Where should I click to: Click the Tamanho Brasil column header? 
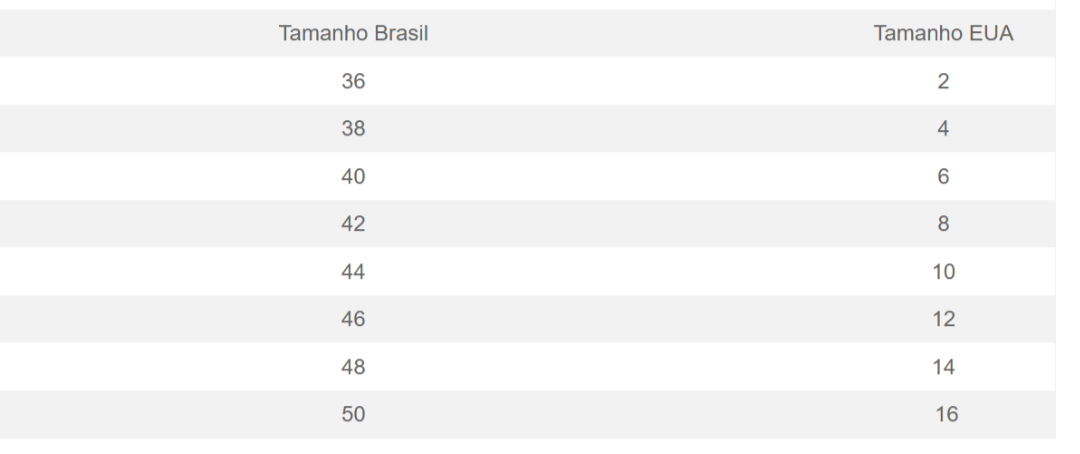point(353,33)
